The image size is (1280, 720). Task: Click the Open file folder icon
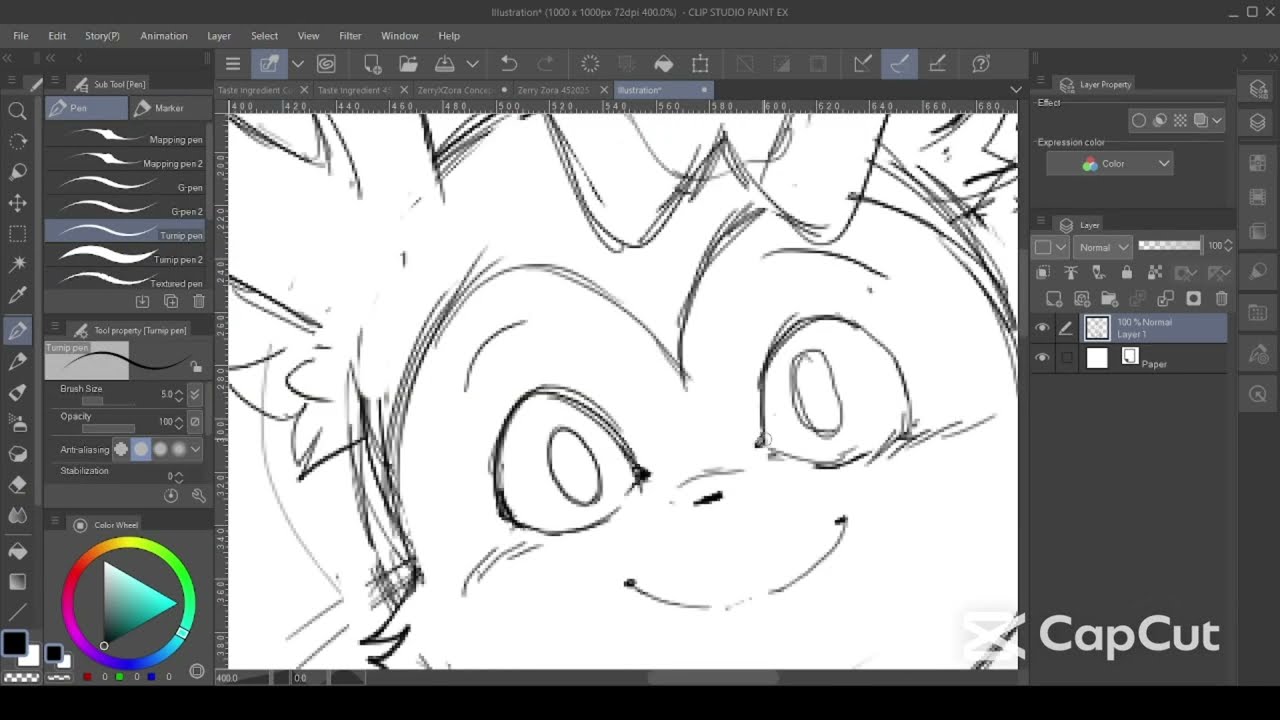click(408, 64)
